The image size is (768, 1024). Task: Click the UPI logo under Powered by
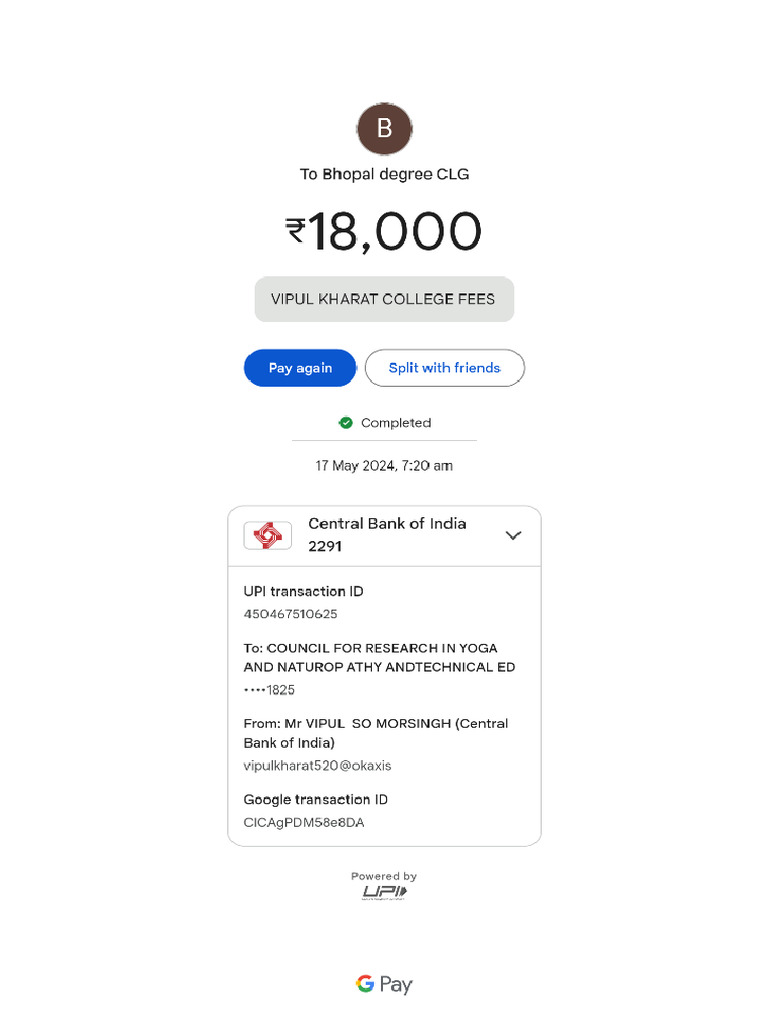(384, 891)
